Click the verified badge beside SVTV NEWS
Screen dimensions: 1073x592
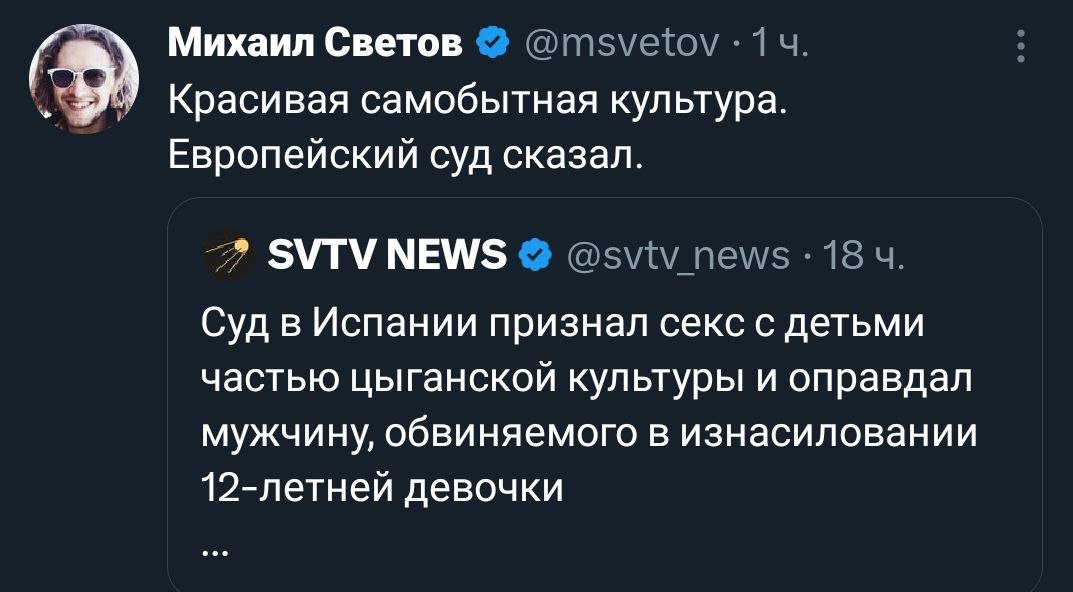[536, 257]
